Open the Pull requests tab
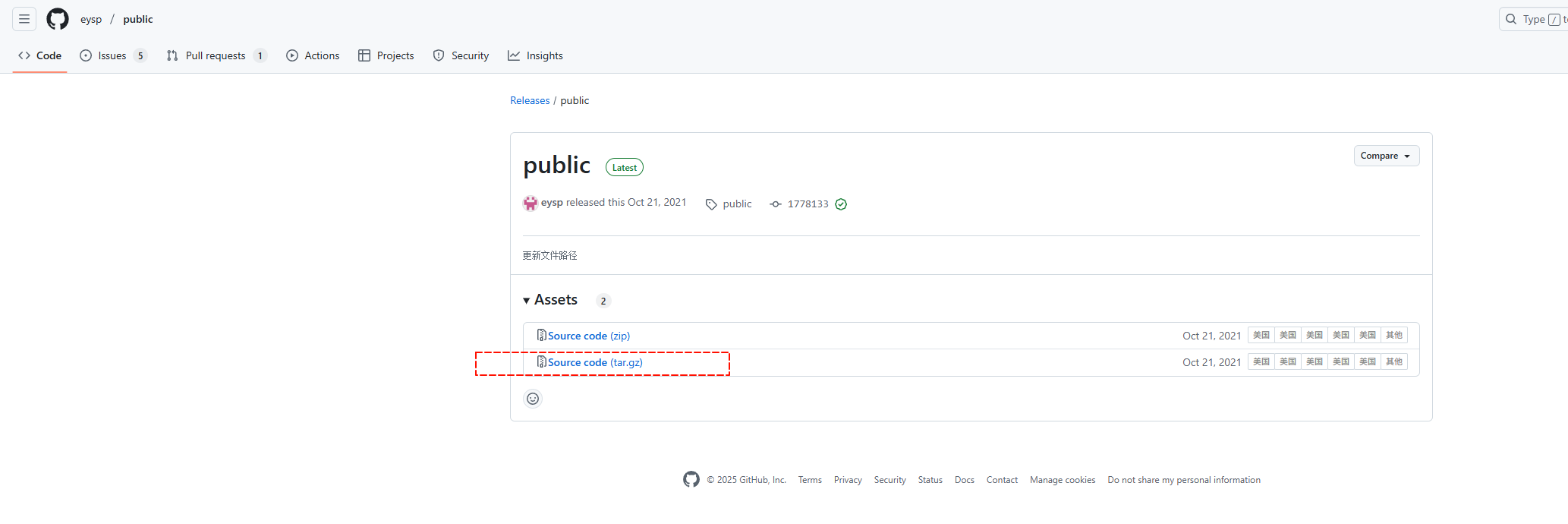 point(216,55)
